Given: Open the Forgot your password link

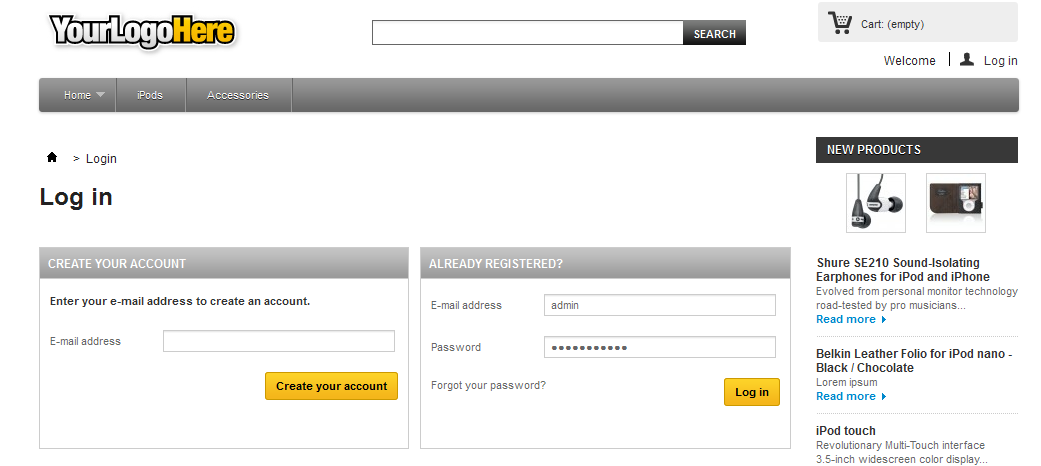Looking at the screenshot, I should (488, 385).
